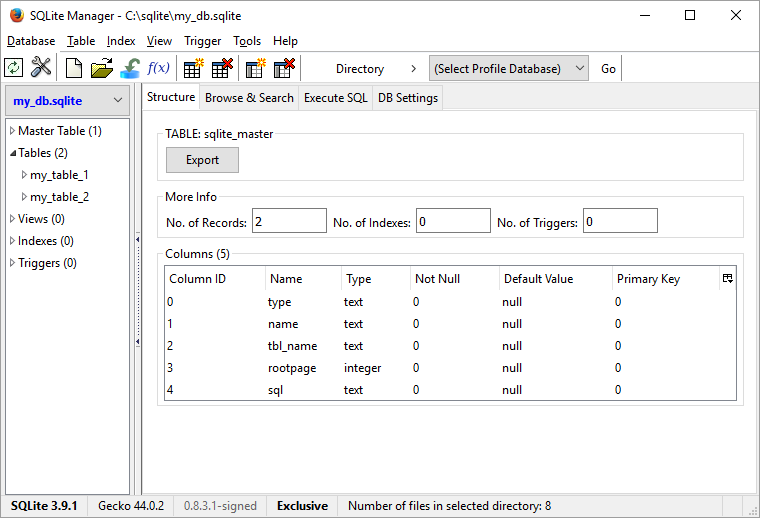Select the 'rootpage' column row
Image resolution: width=760 pixels, height=518 pixels.
tap(450, 368)
